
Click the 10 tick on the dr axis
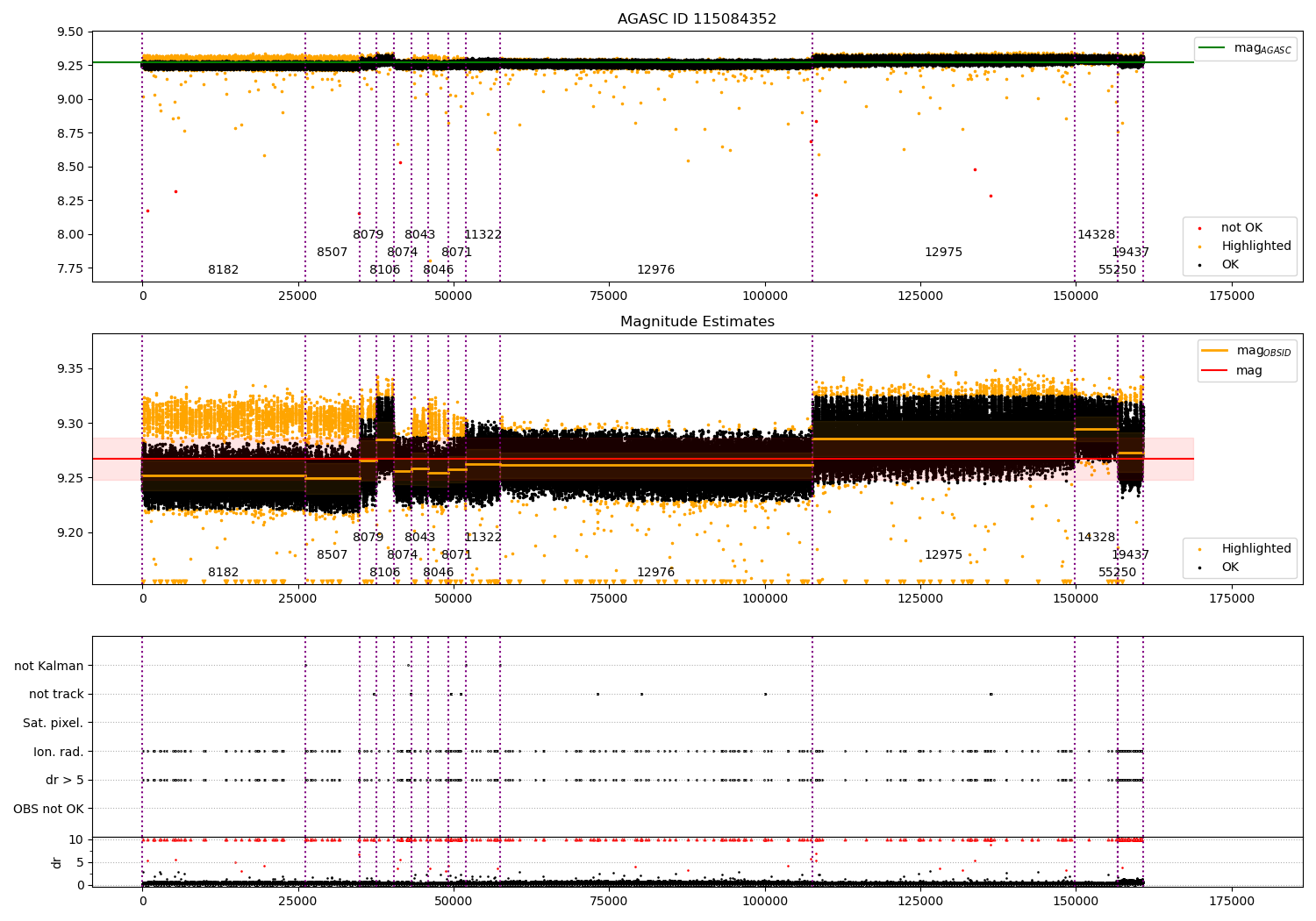pyautogui.click(x=76, y=839)
